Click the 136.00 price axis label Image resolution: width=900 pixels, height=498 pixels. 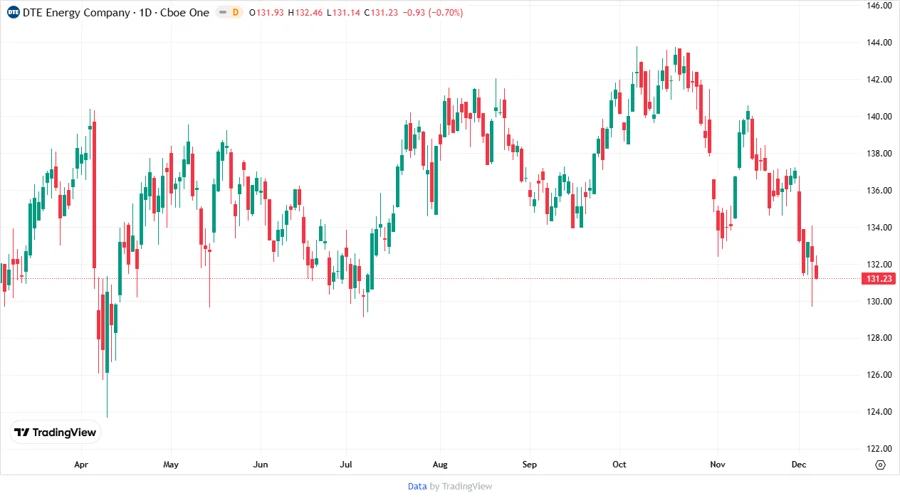879,190
